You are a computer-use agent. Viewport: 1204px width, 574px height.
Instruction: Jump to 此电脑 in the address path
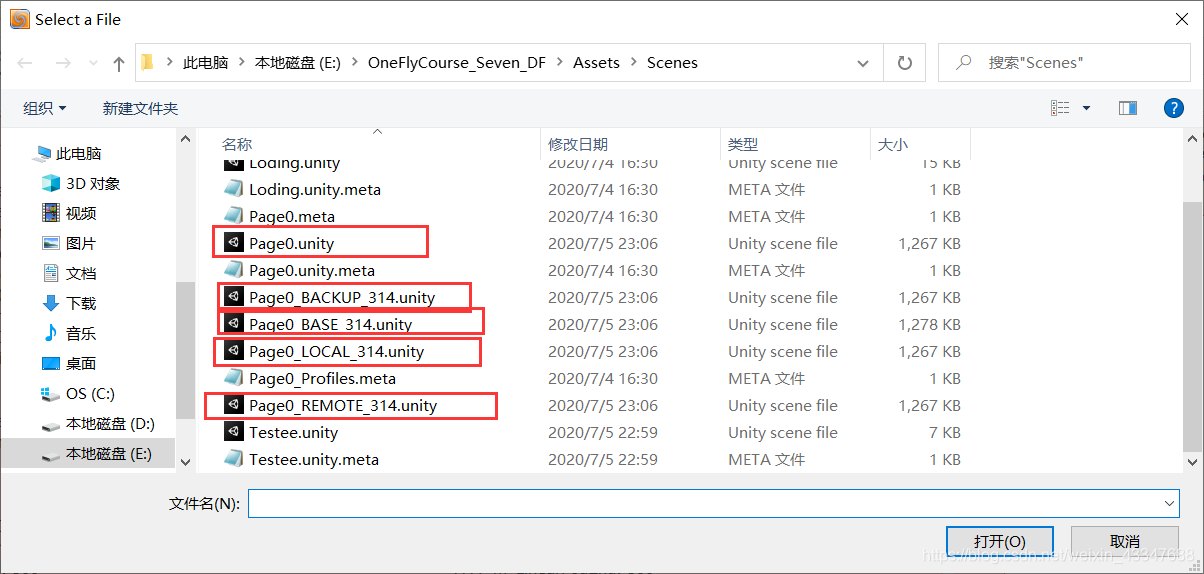205,63
